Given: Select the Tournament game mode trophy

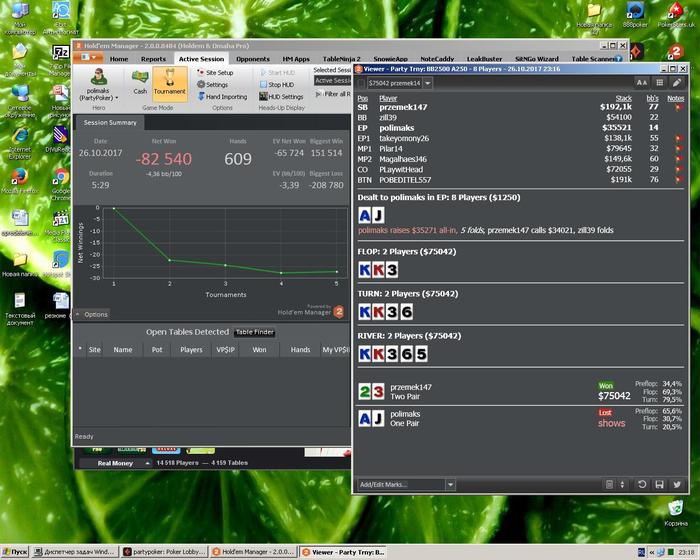Looking at the screenshot, I should click(x=170, y=84).
